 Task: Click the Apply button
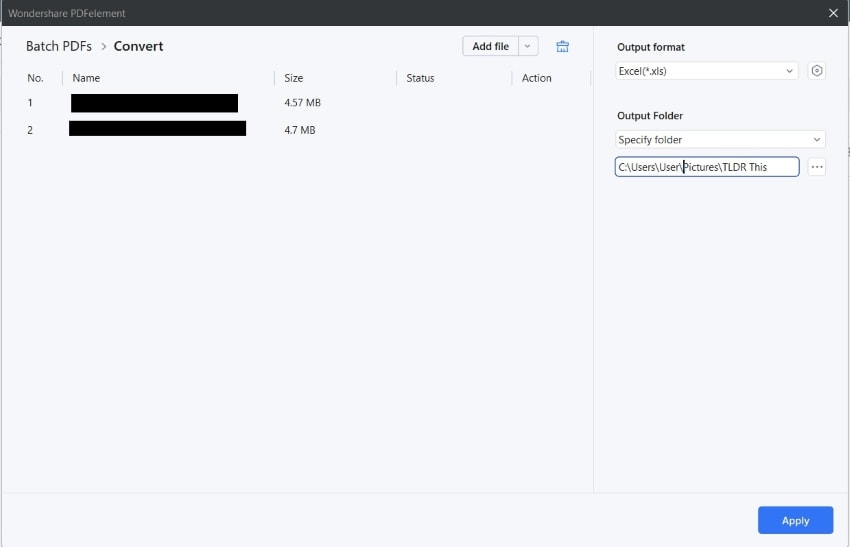point(795,520)
